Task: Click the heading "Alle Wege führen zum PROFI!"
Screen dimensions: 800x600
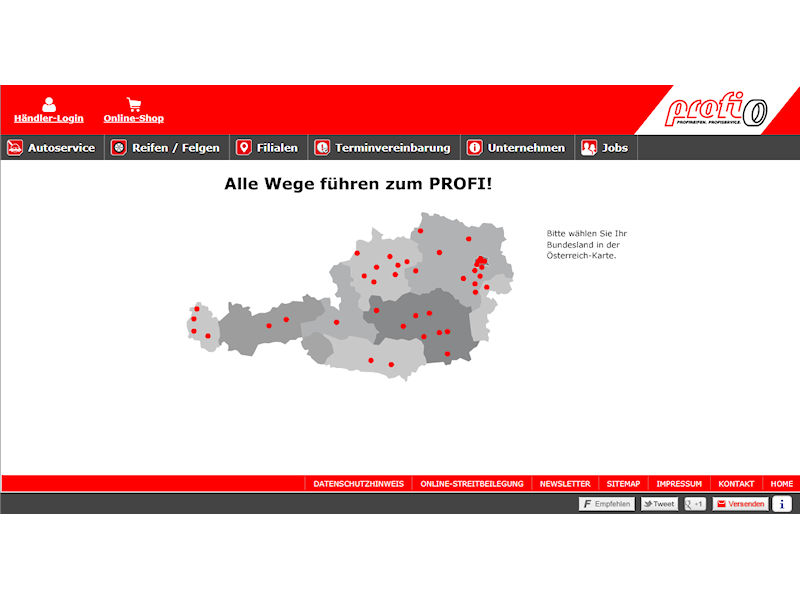Action: (358, 184)
